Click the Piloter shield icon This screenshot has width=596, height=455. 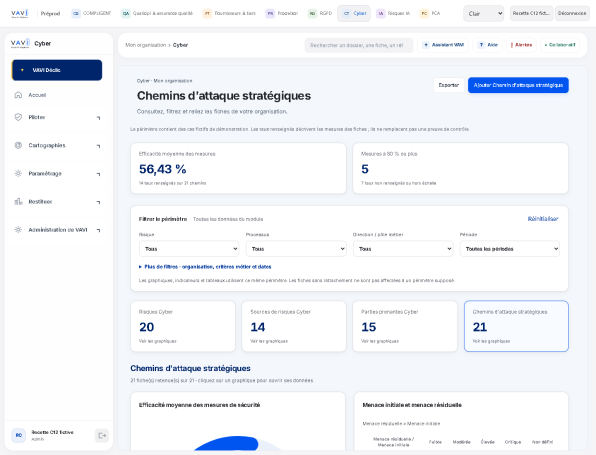18,117
